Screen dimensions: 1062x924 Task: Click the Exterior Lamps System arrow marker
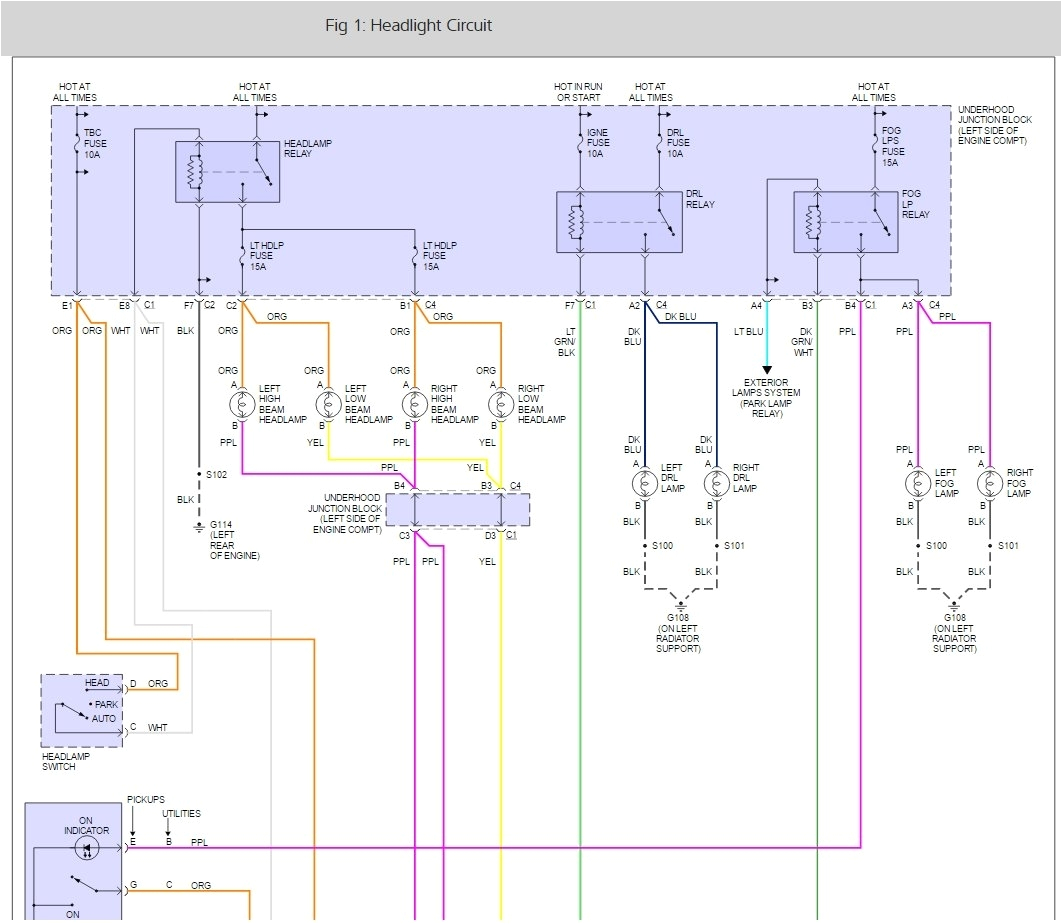click(766, 370)
